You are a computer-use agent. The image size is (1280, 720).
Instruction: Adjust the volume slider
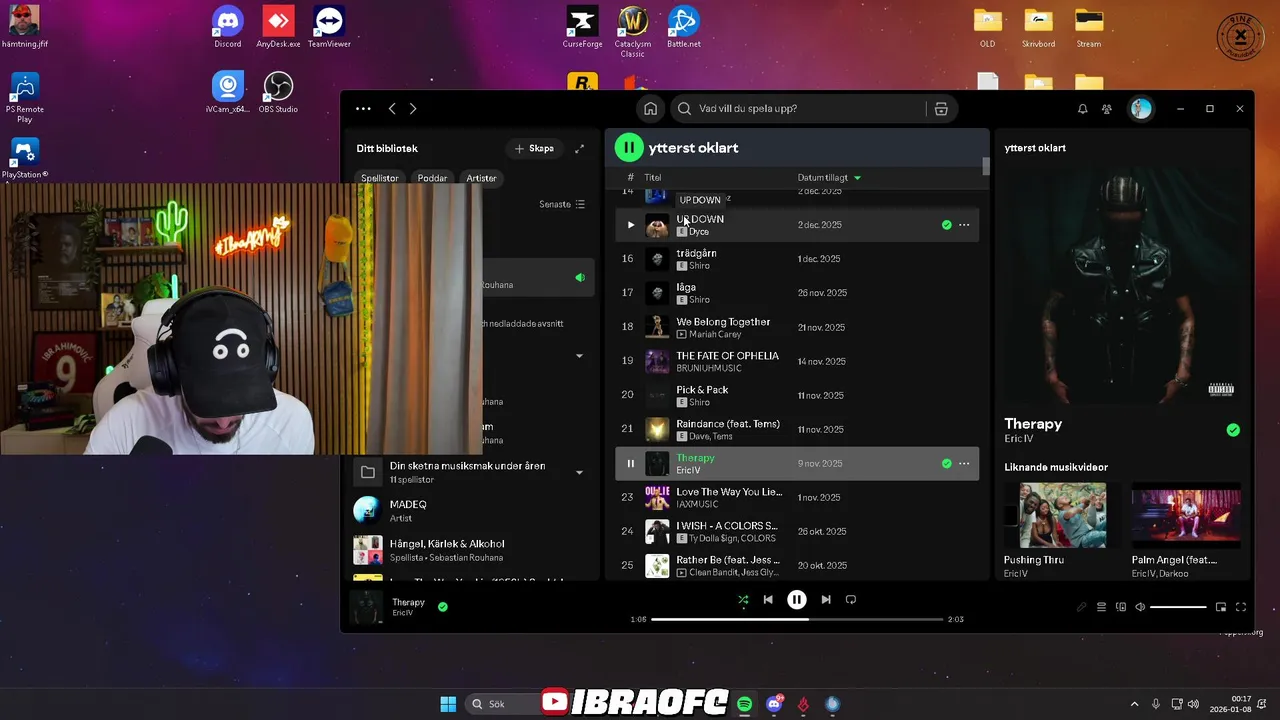coord(1178,607)
